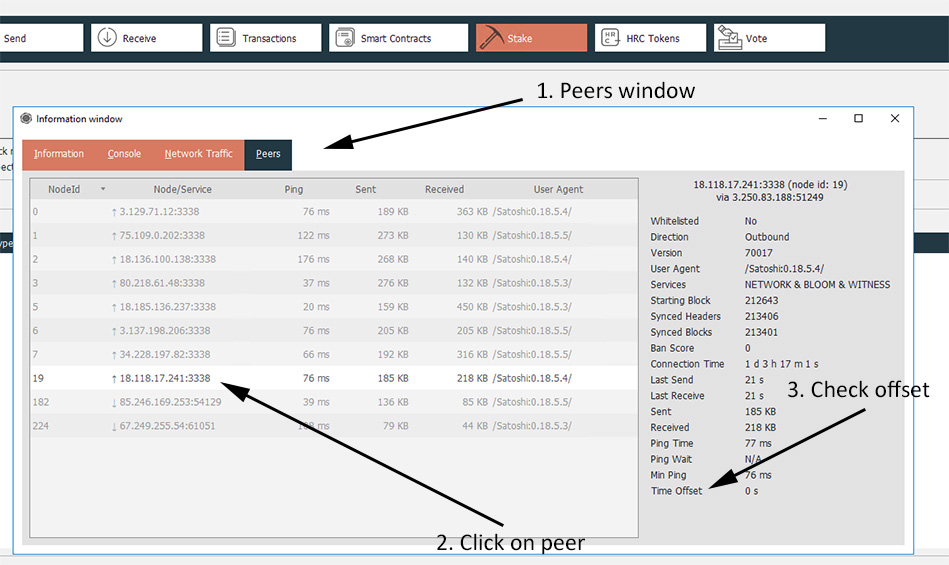Sort peers by Ping column header
The image size is (949, 565).
point(293,189)
